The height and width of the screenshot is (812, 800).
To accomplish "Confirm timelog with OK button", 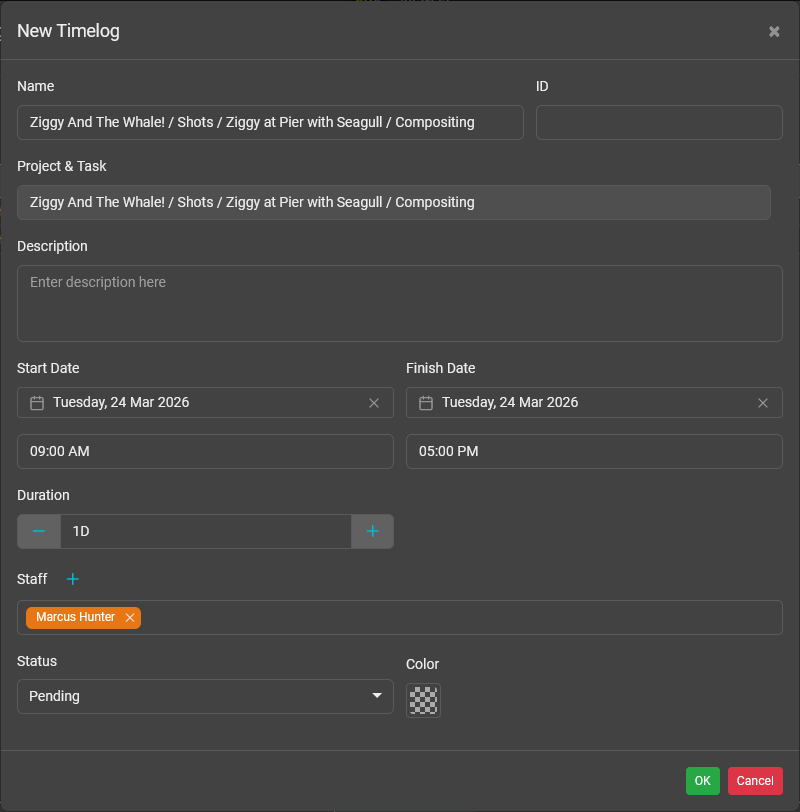I will pos(702,781).
